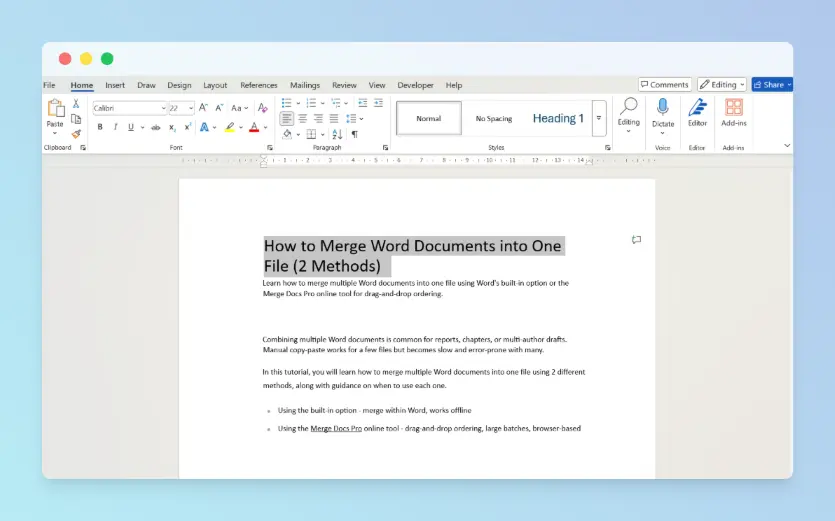Switch to the Layout tab

point(215,85)
